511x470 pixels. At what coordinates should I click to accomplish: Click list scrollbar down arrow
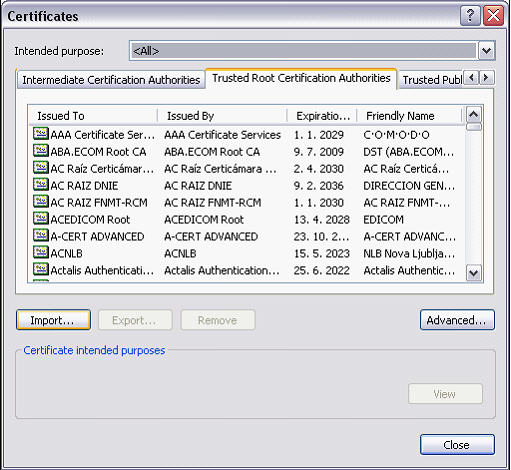click(474, 273)
